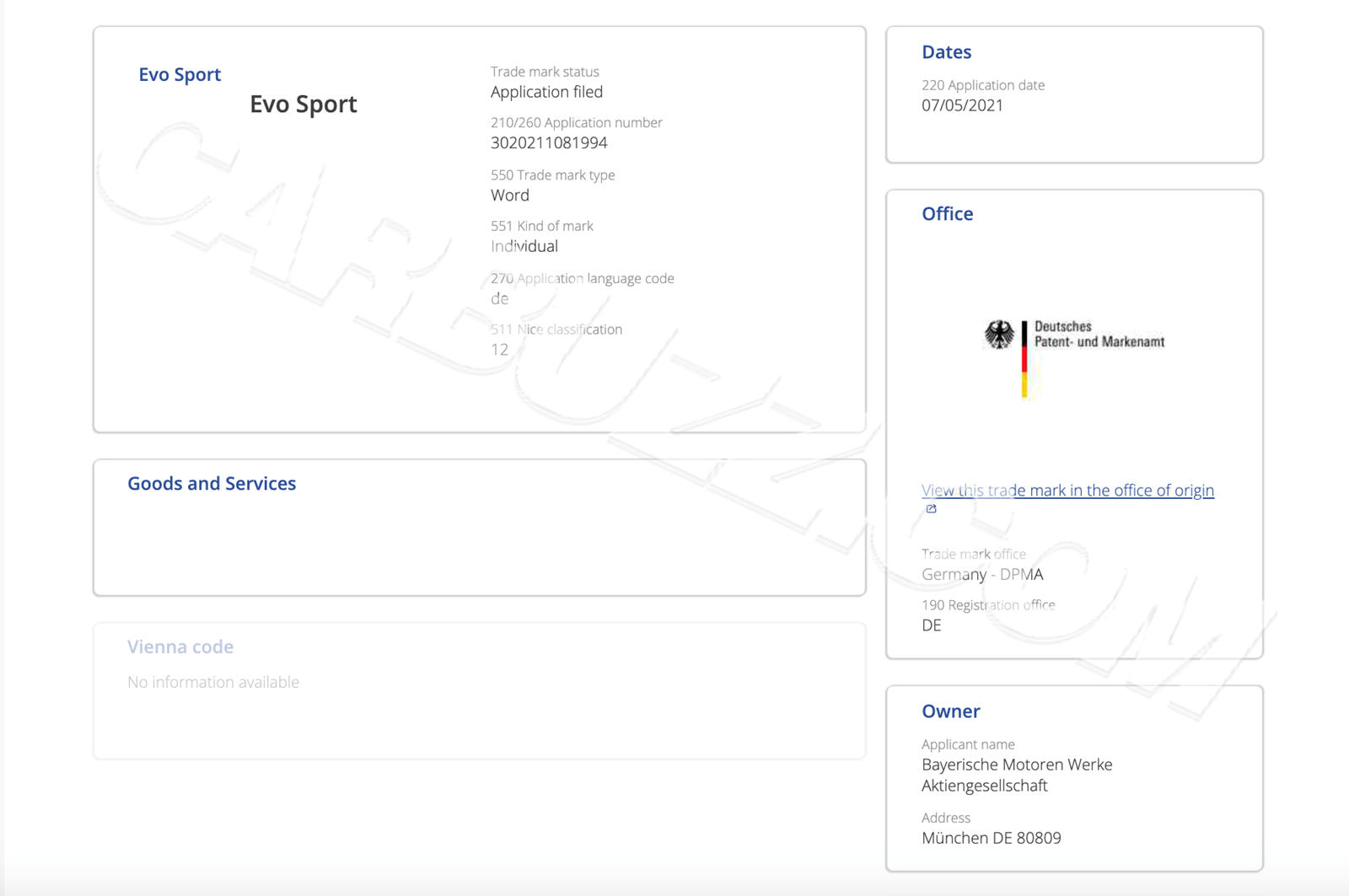
Task: Click Nice classification value '12'
Action: (x=500, y=350)
